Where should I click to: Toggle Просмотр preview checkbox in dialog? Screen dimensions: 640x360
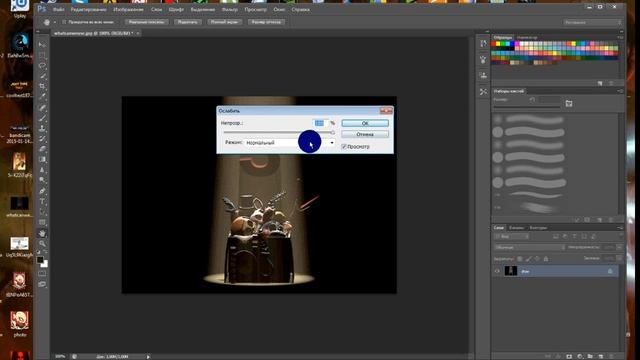pos(344,146)
